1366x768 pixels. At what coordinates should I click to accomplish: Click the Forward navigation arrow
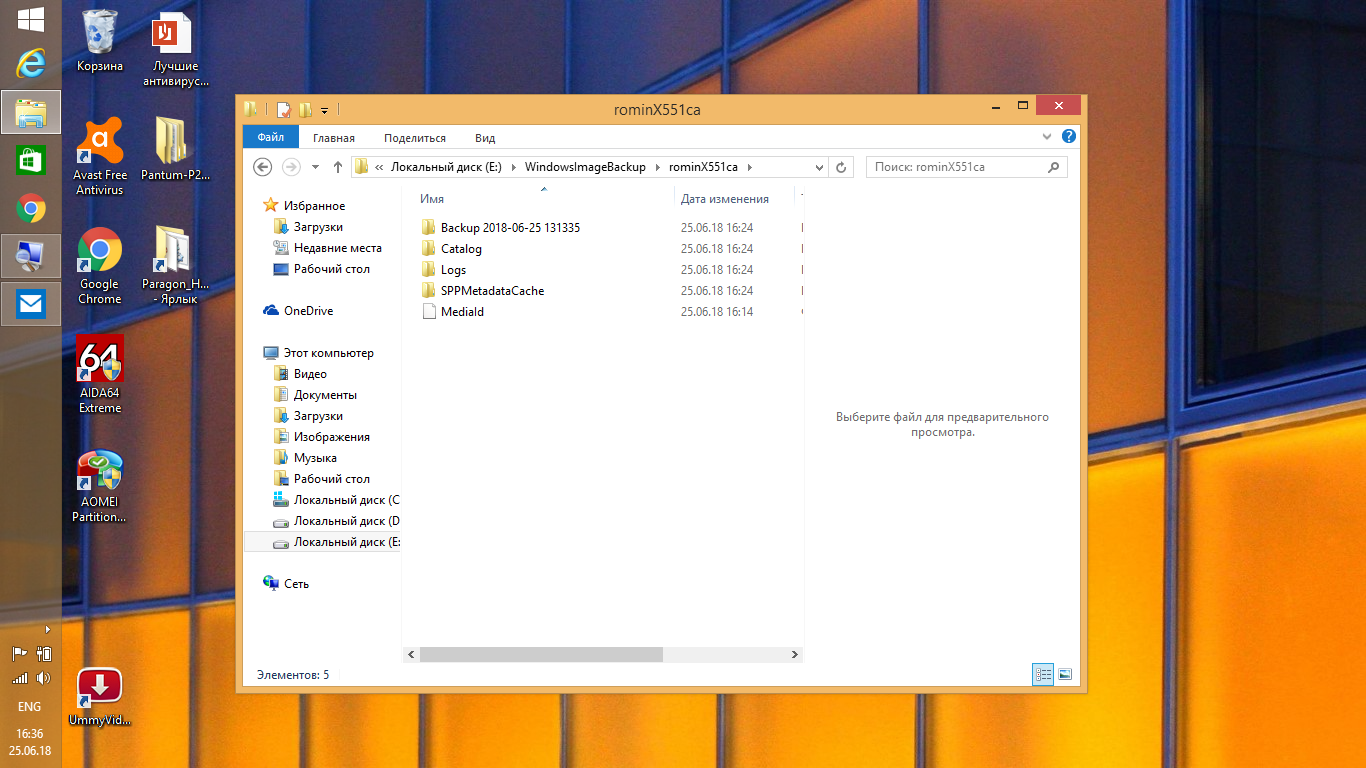click(291, 167)
